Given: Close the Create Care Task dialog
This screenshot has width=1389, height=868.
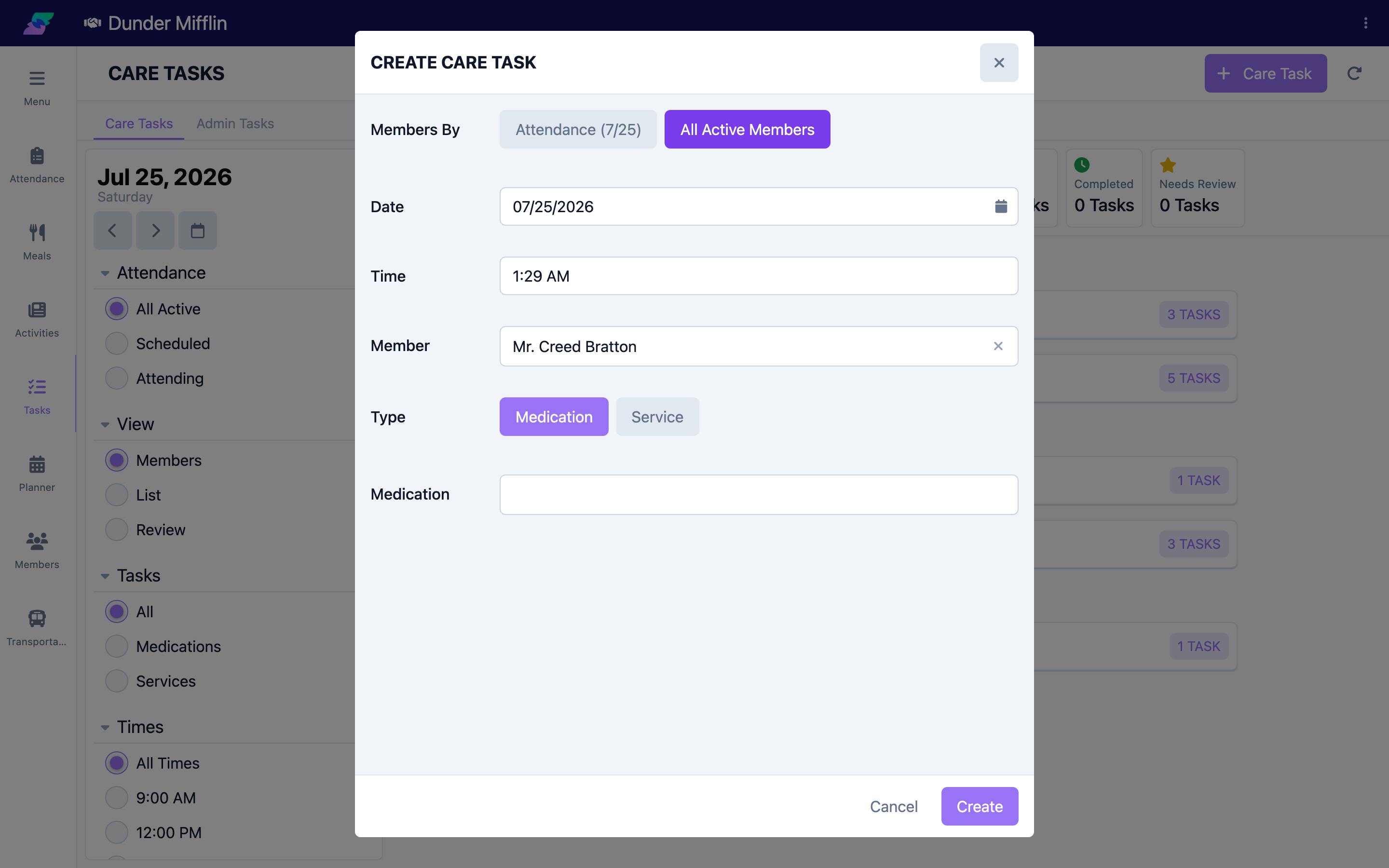Looking at the screenshot, I should click(x=999, y=63).
